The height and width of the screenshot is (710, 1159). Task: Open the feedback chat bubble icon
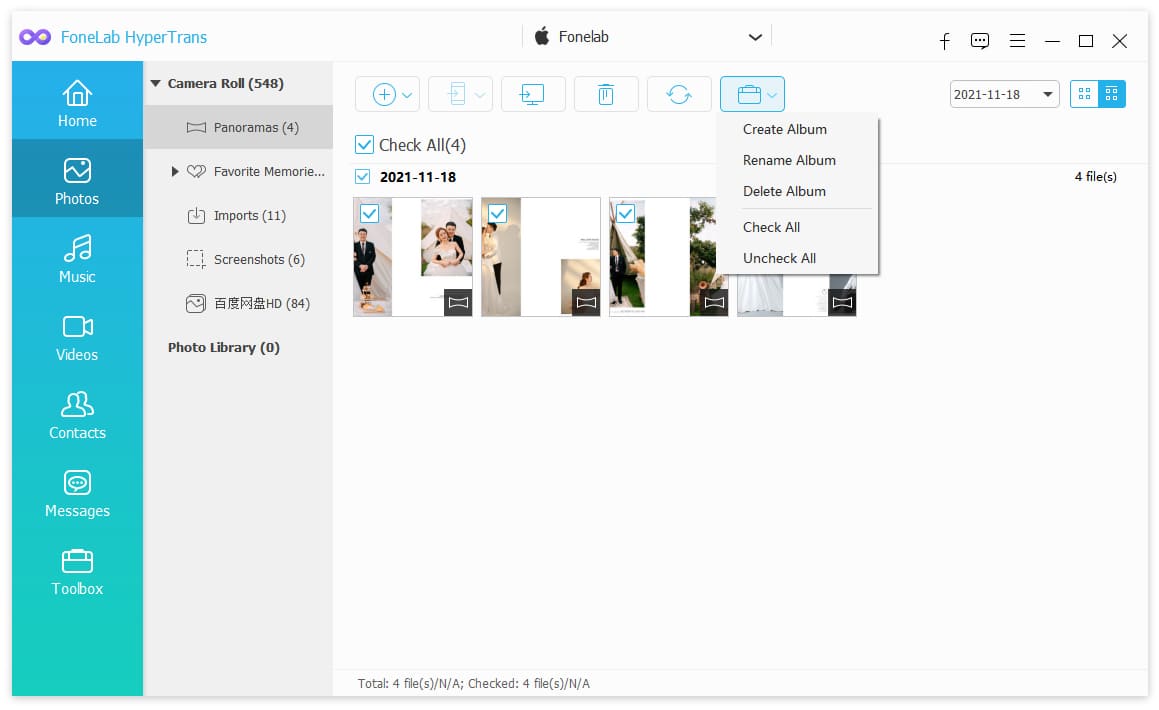(x=979, y=41)
